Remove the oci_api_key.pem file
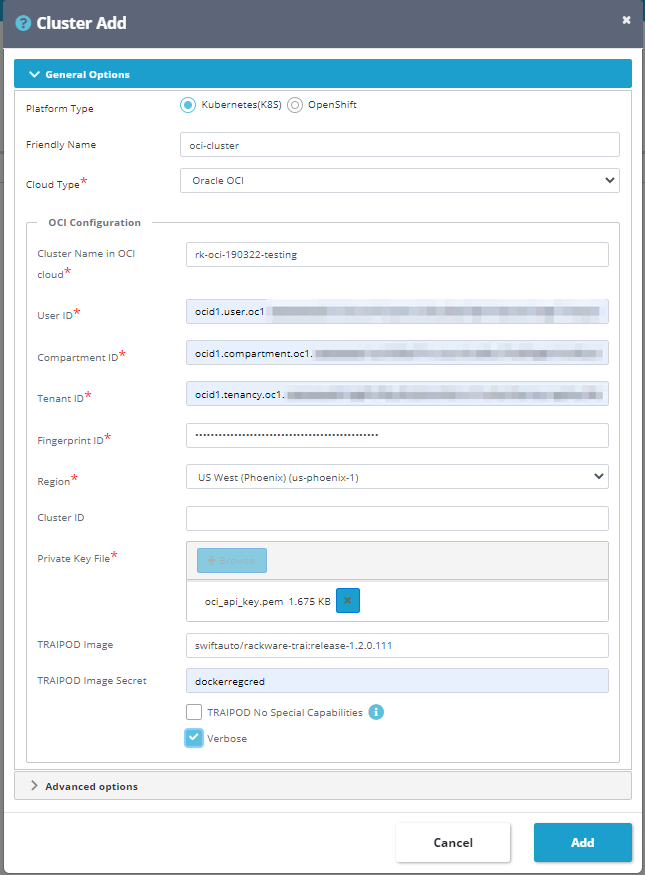Screen dimensions: 645x875 (x=348, y=600)
